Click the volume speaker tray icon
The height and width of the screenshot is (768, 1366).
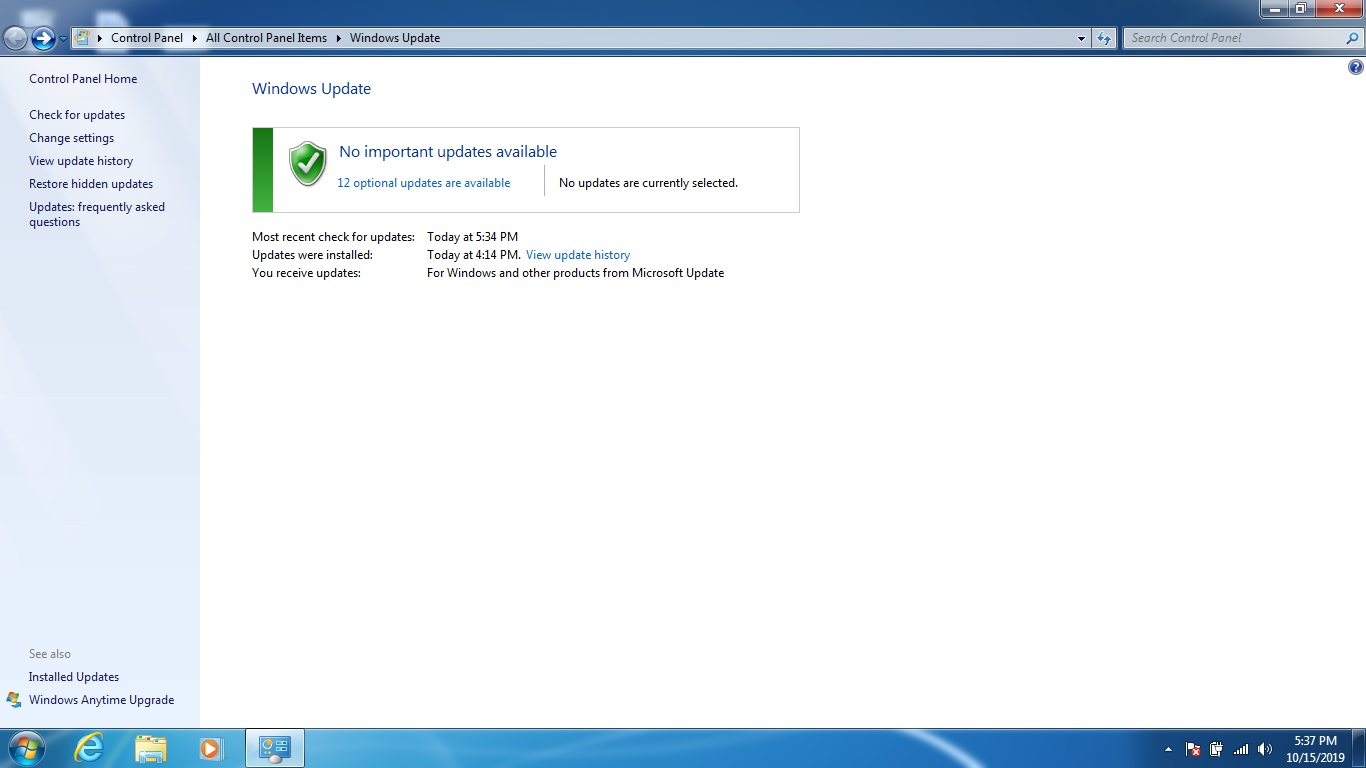tap(1265, 749)
